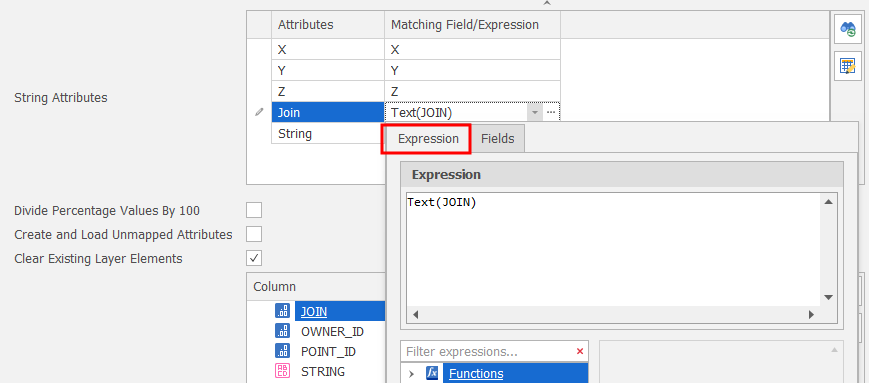Click the expression box scroll-down arrow
The image size is (869, 383).
[x=829, y=298]
